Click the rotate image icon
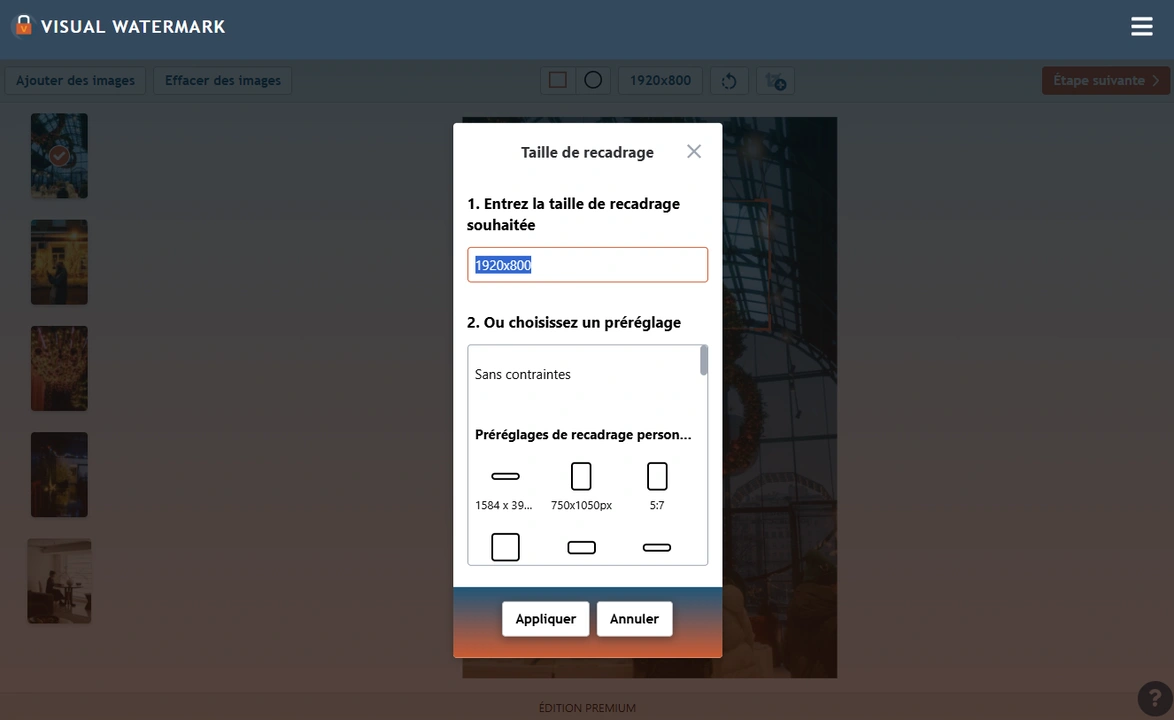This screenshot has height=720, width=1174. (729, 81)
